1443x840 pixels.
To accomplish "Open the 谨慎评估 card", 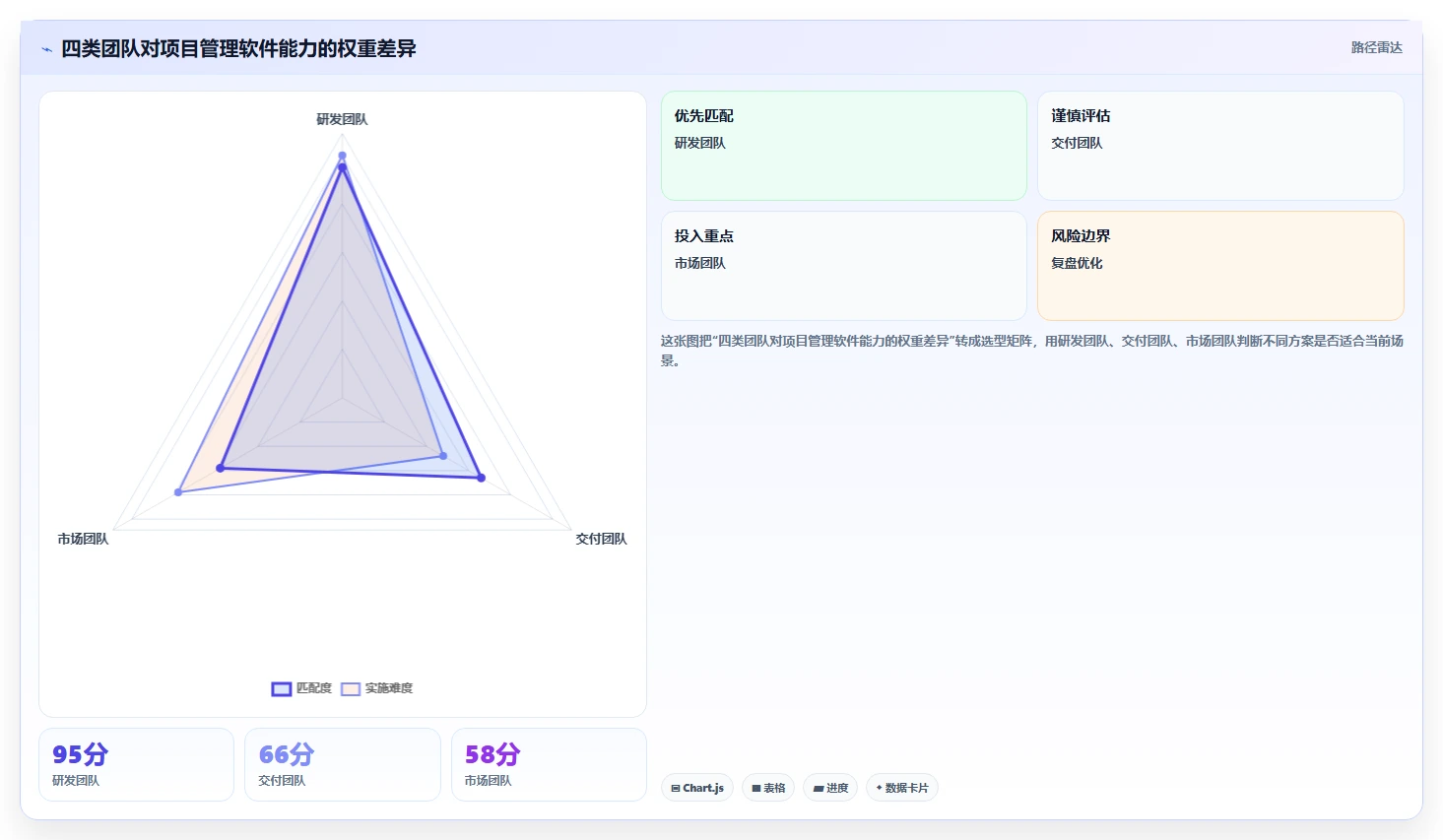I will (1220, 146).
